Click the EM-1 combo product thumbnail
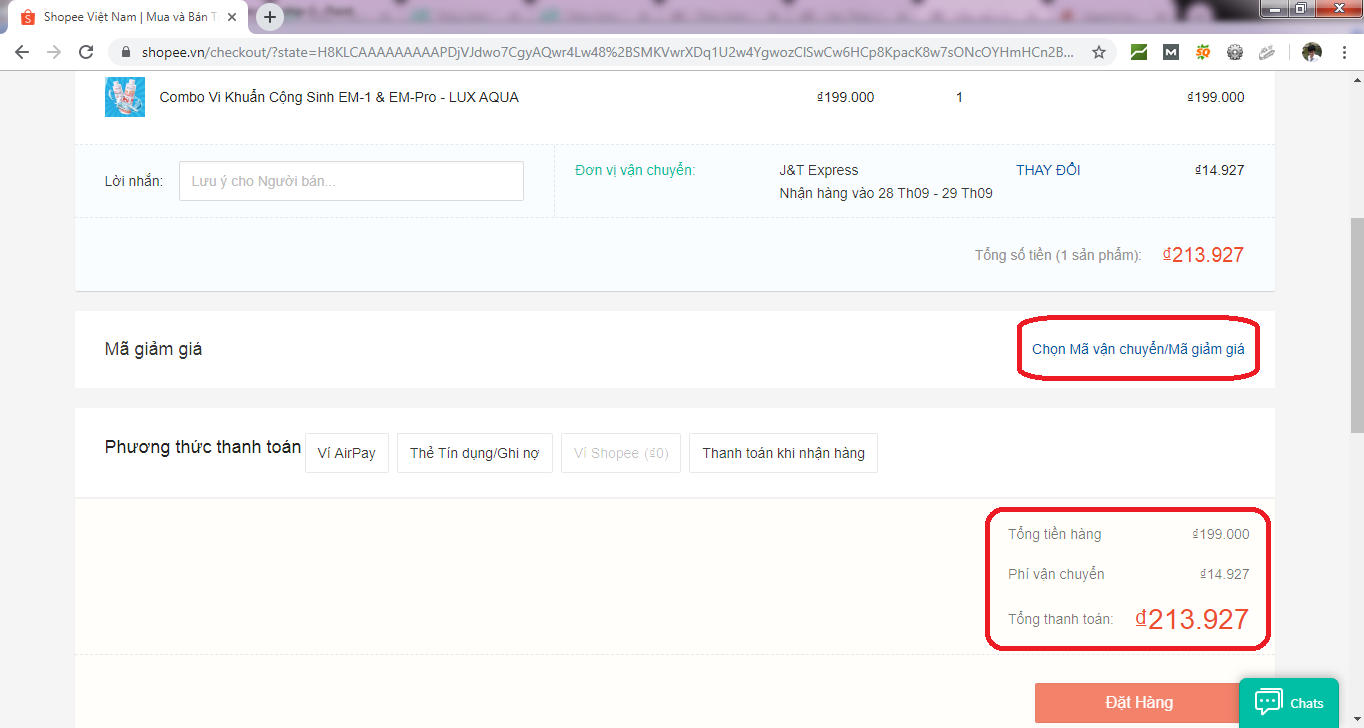 125,97
